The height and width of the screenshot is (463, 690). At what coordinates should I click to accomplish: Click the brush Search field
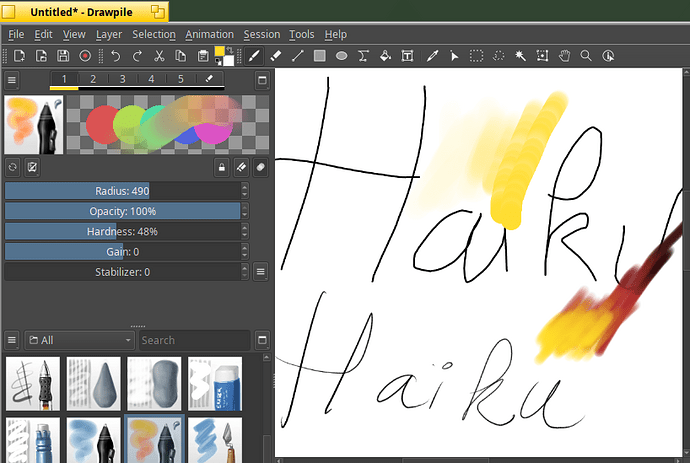pyautogui.click(x=194, y=340)
